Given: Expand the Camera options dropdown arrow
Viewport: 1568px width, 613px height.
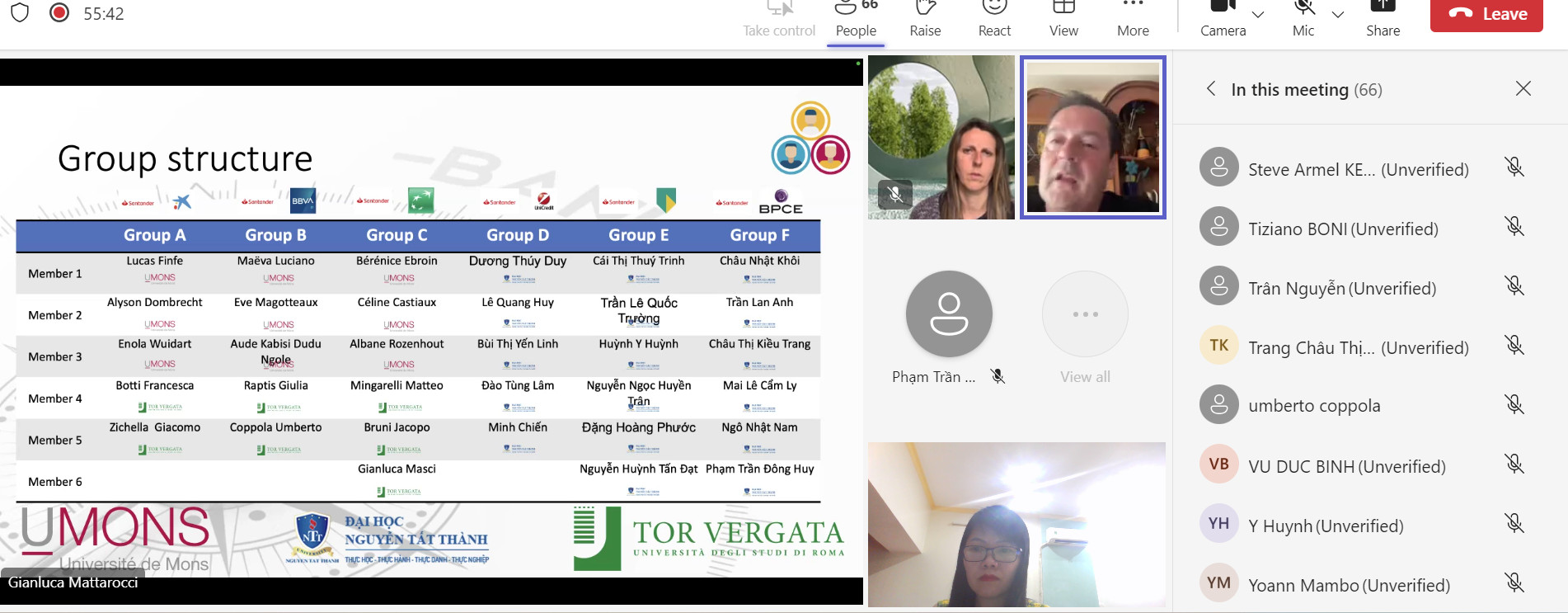Looking at the screenshot, I should tap(1258, 15).
